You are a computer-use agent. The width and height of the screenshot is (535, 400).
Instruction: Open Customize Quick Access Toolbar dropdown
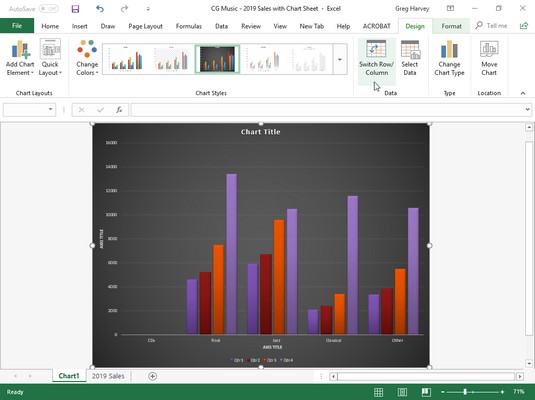pyautogui.click(x=148, y=9)
